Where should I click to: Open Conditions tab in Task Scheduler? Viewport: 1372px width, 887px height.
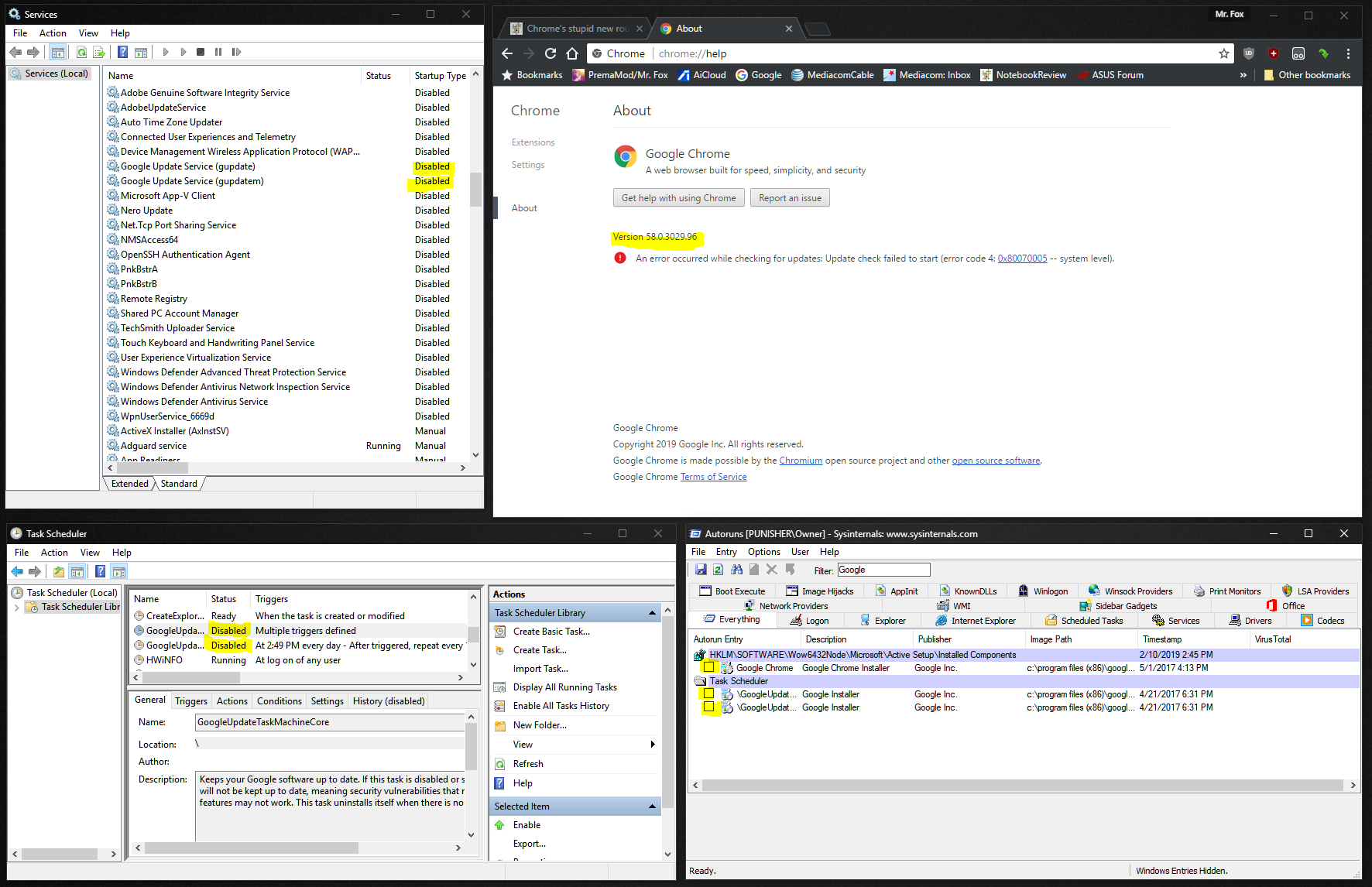click(280, 701)
